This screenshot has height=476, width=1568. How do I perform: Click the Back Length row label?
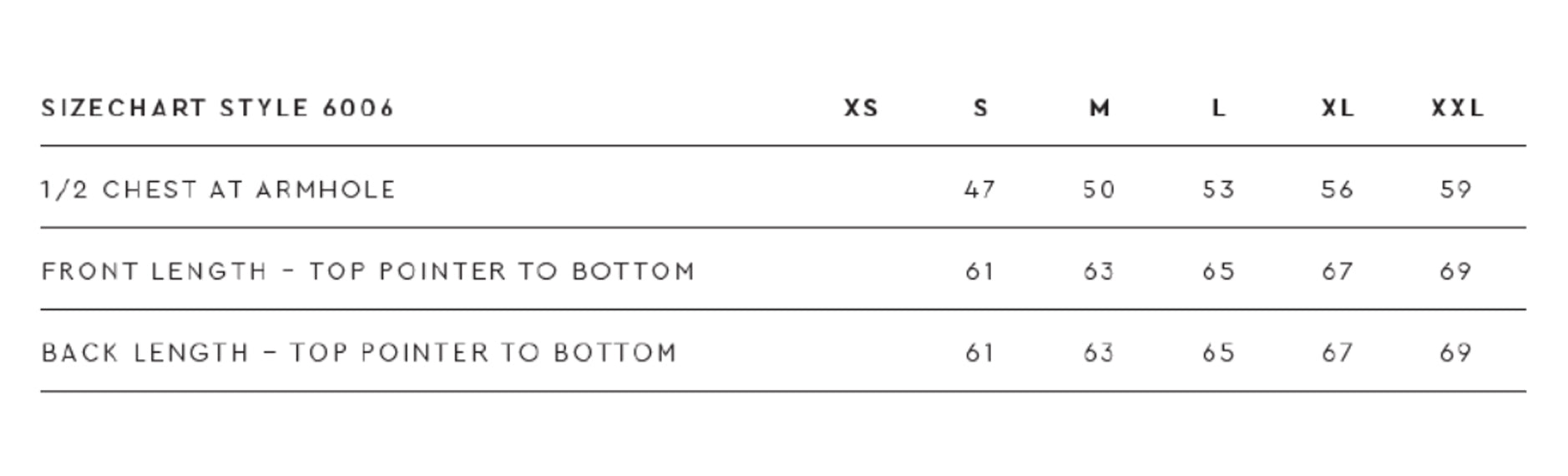[358, 353]
